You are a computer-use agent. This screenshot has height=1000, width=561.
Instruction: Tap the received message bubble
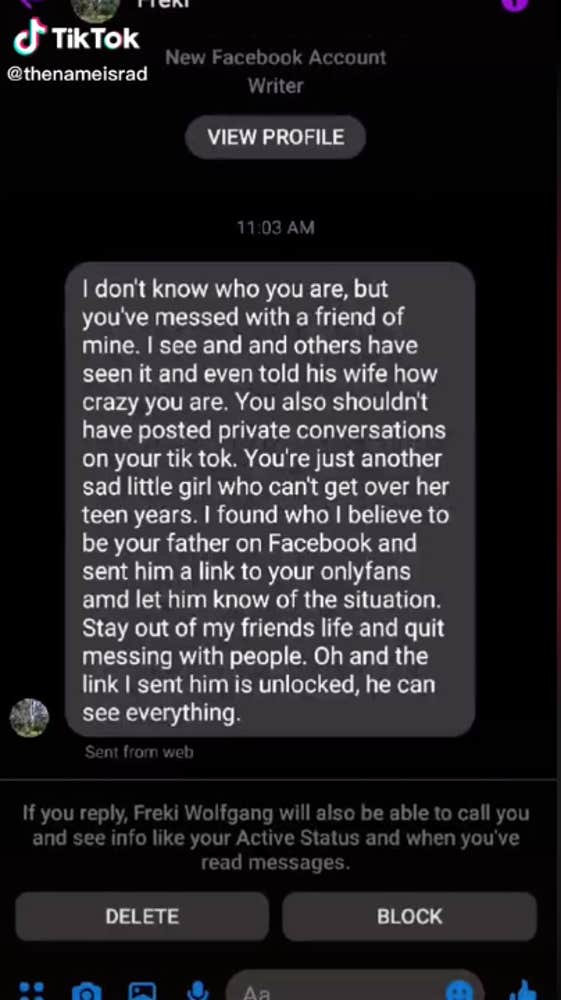pyautogui.click(x=270, y=499)
